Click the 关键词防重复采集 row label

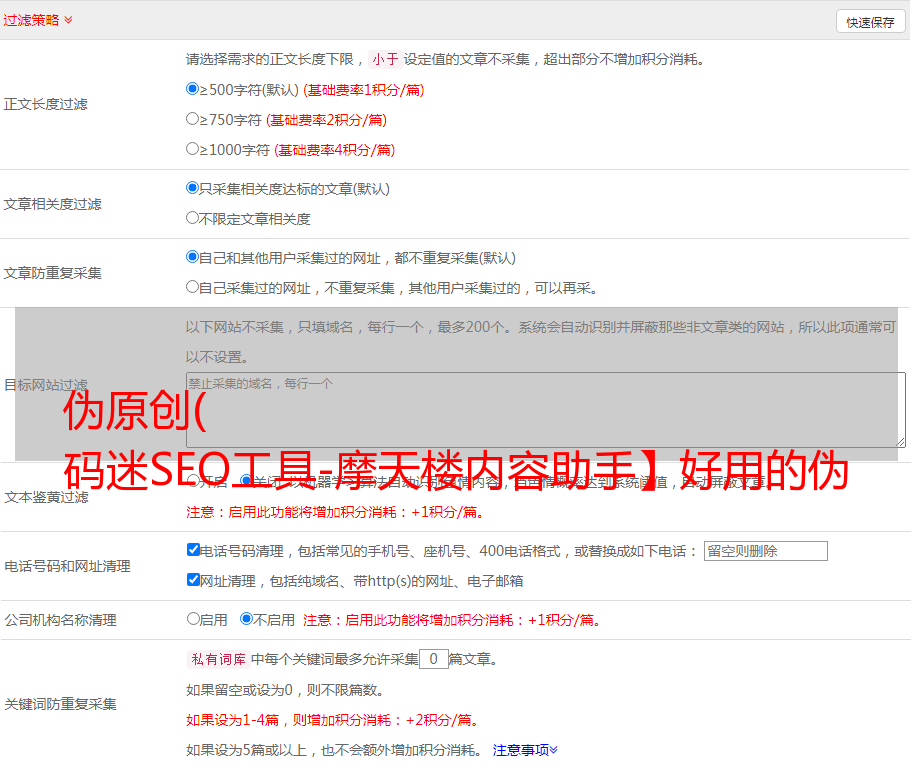tap(60, 704)
